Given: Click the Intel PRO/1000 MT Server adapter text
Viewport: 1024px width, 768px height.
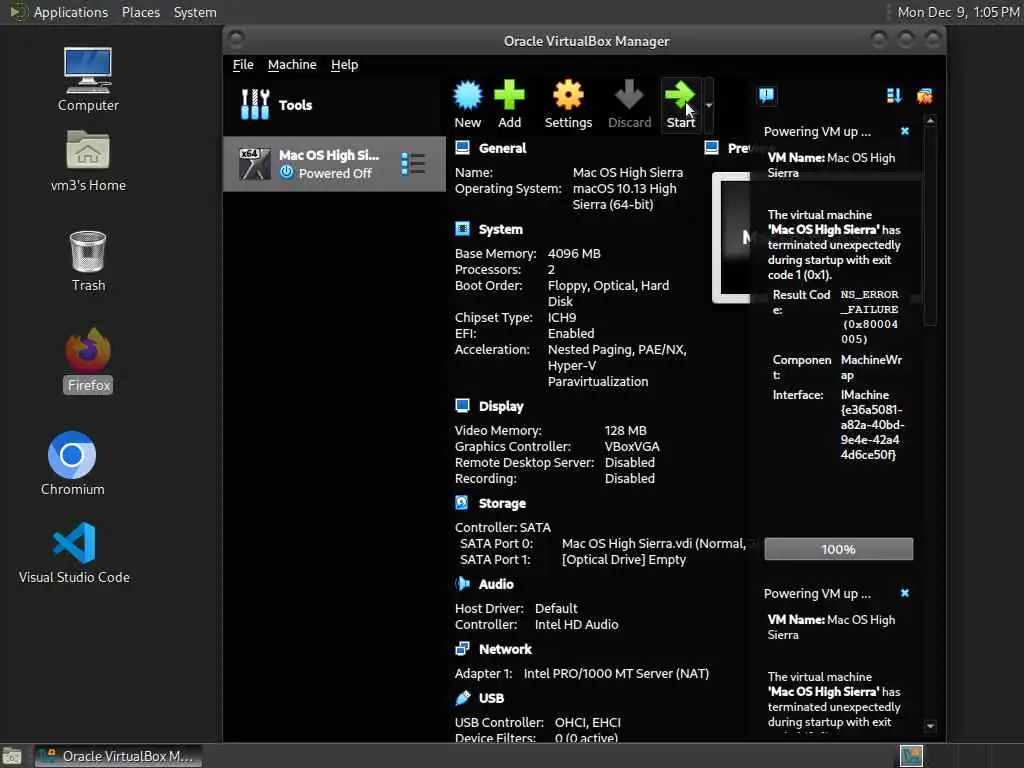Looking at the screenshot, I should click(x=616, y=673).
